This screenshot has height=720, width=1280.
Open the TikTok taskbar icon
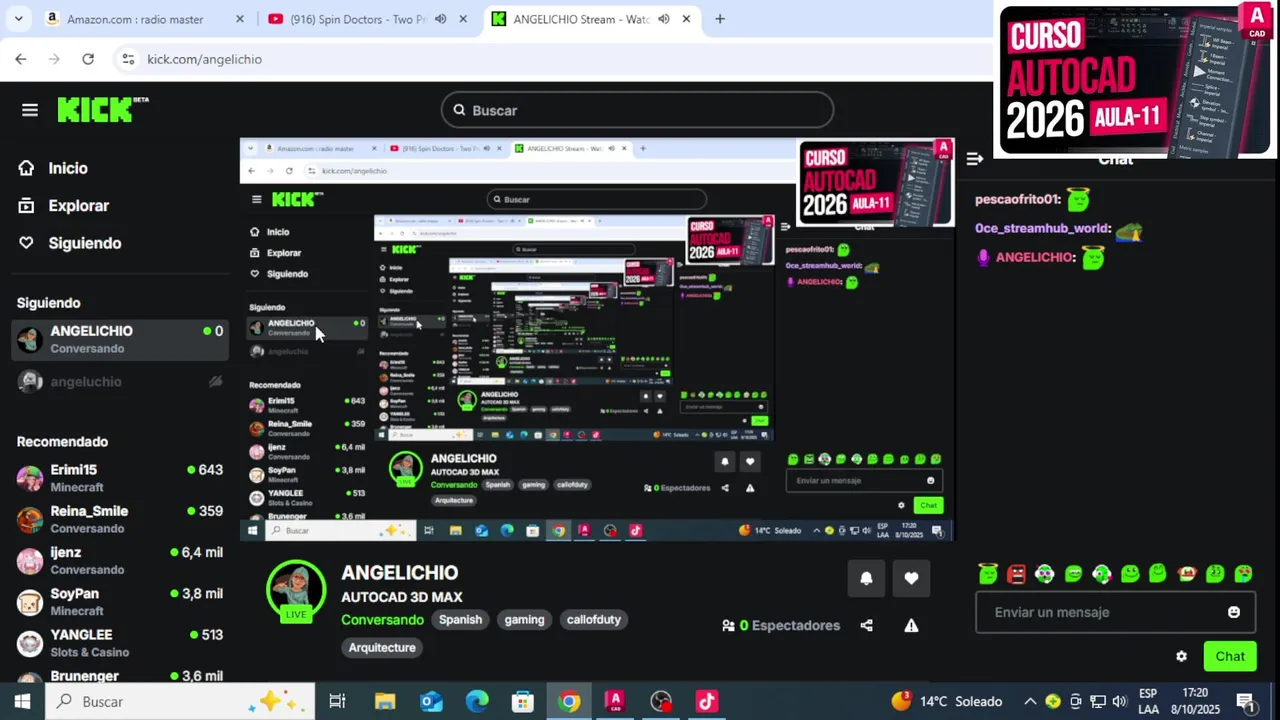[x=707, y=701]
